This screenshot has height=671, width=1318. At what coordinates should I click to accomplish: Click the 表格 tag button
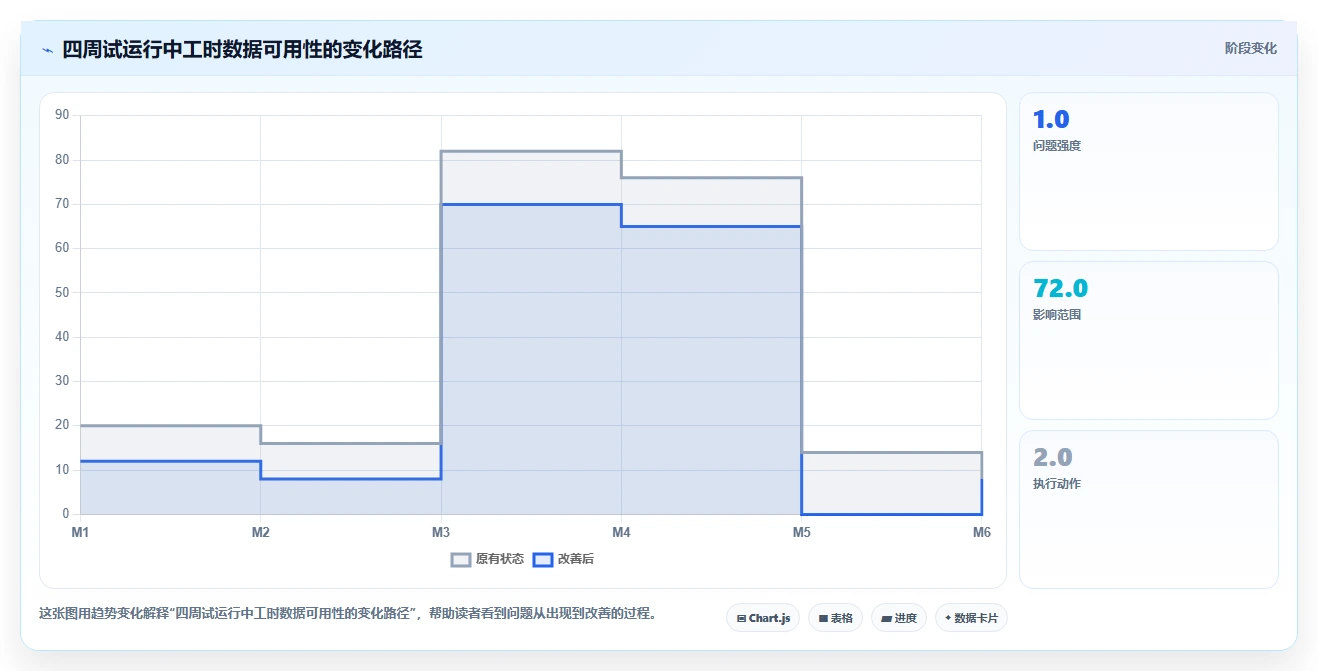coord(835,618)
